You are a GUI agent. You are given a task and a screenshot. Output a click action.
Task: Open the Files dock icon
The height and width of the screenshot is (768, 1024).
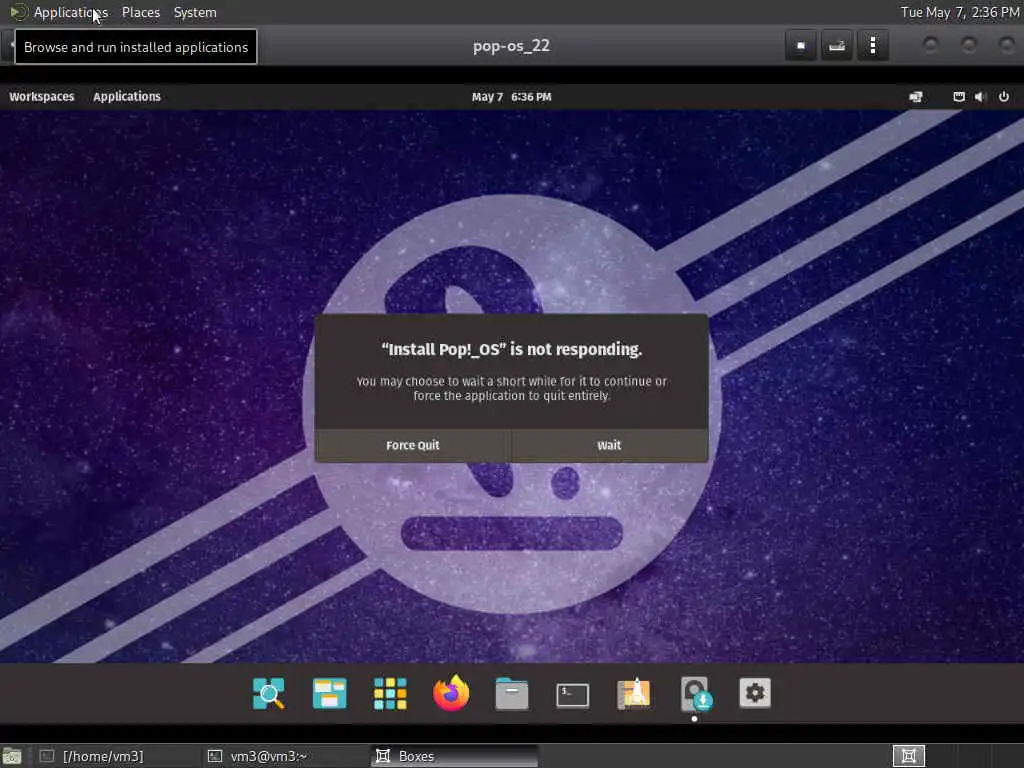click(x=512, y=694)
